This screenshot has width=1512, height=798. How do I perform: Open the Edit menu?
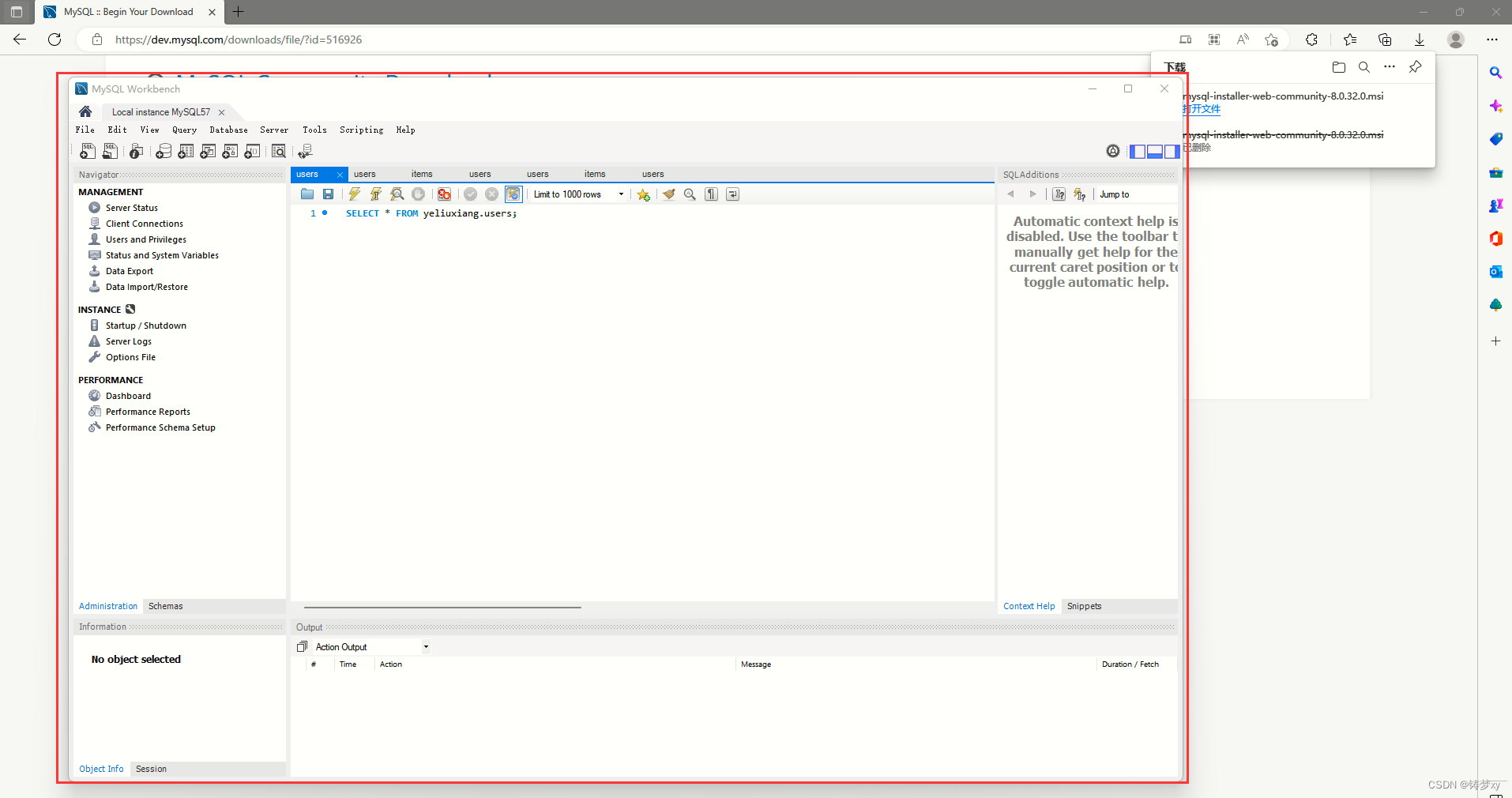(x=117, y=130)
